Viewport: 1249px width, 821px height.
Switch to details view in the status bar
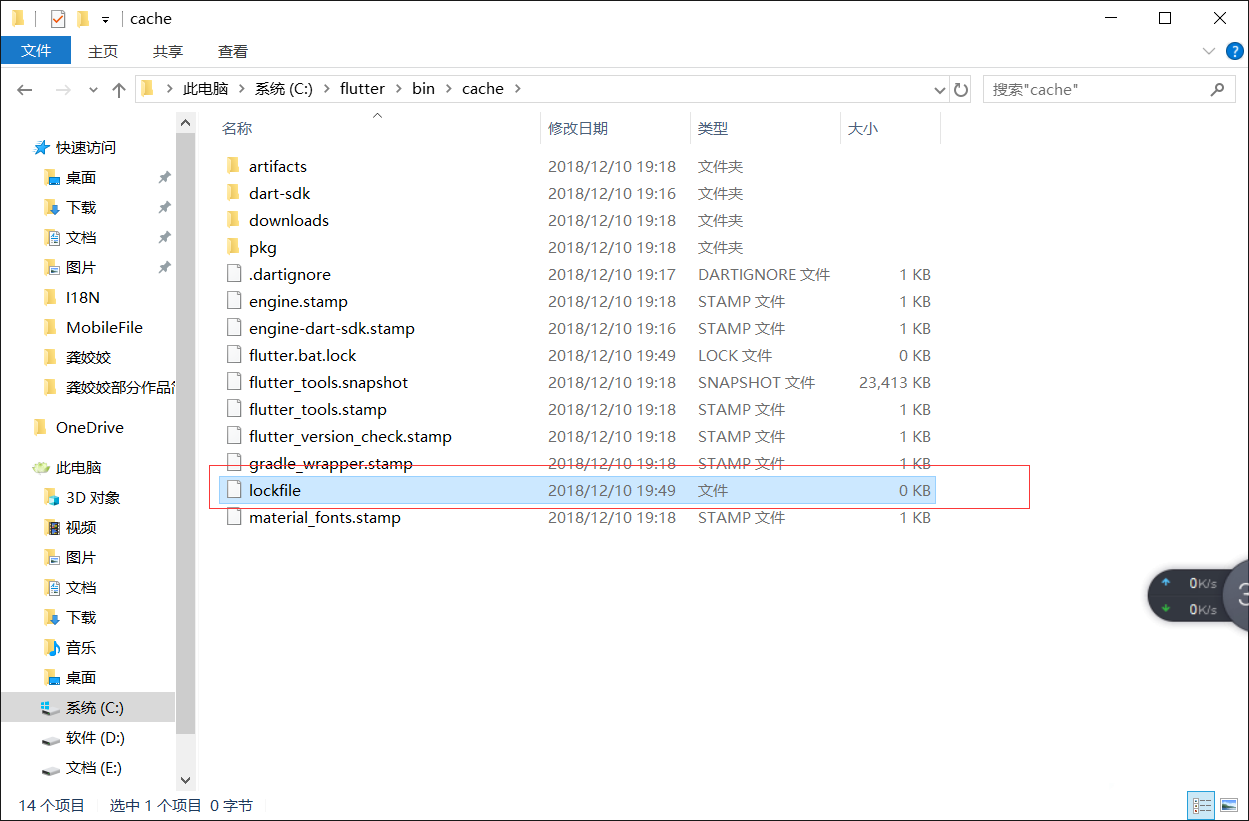pos(1201,805)
